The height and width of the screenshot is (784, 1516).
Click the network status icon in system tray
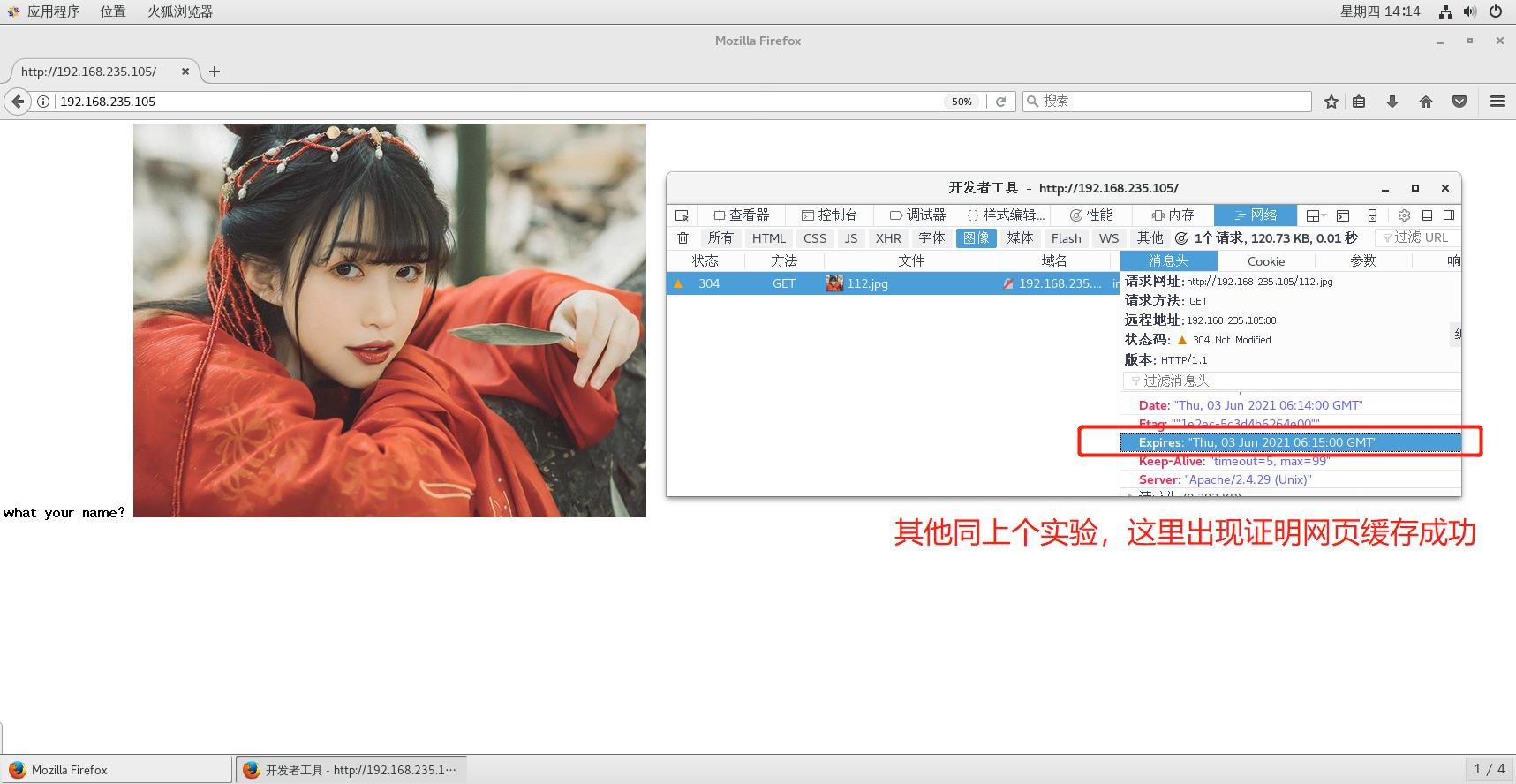(1445, 11)
